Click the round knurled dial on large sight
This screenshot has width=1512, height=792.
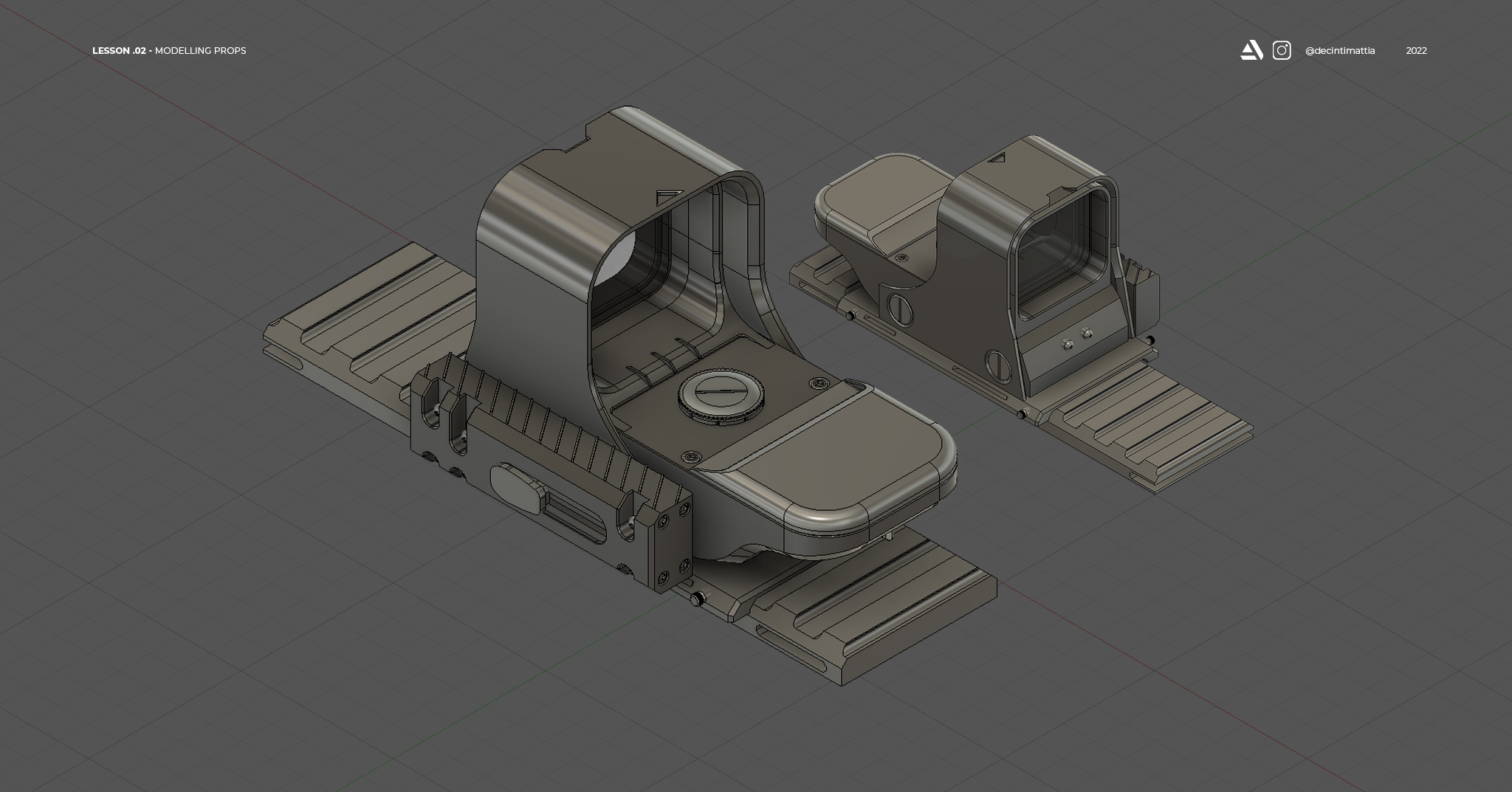[x=721, y=398]
